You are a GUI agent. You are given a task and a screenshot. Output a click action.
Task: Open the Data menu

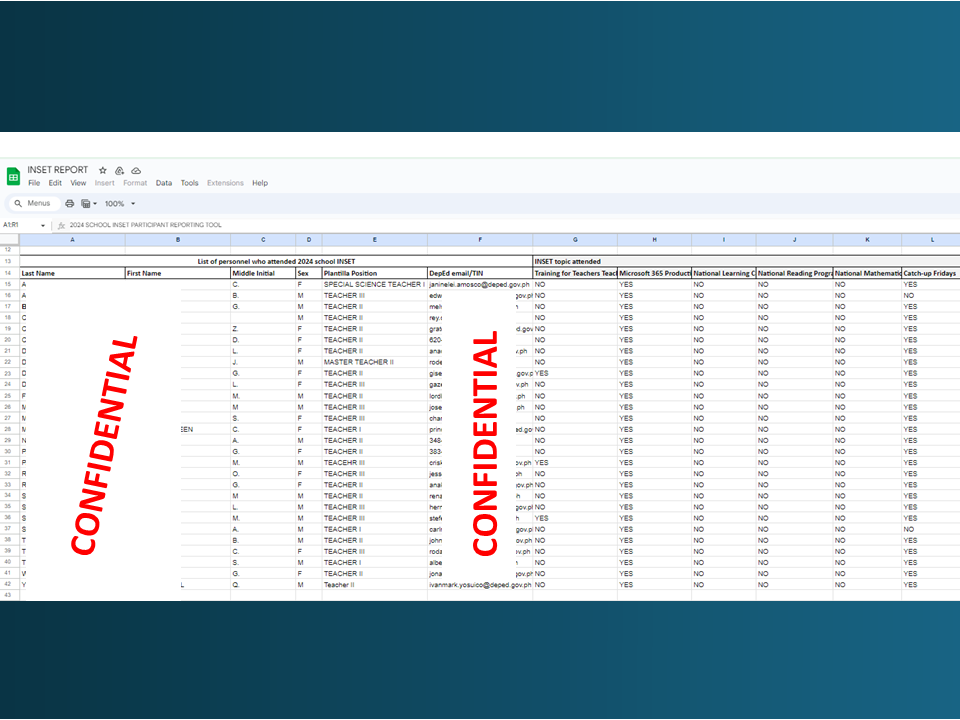[x=163, y=183]
